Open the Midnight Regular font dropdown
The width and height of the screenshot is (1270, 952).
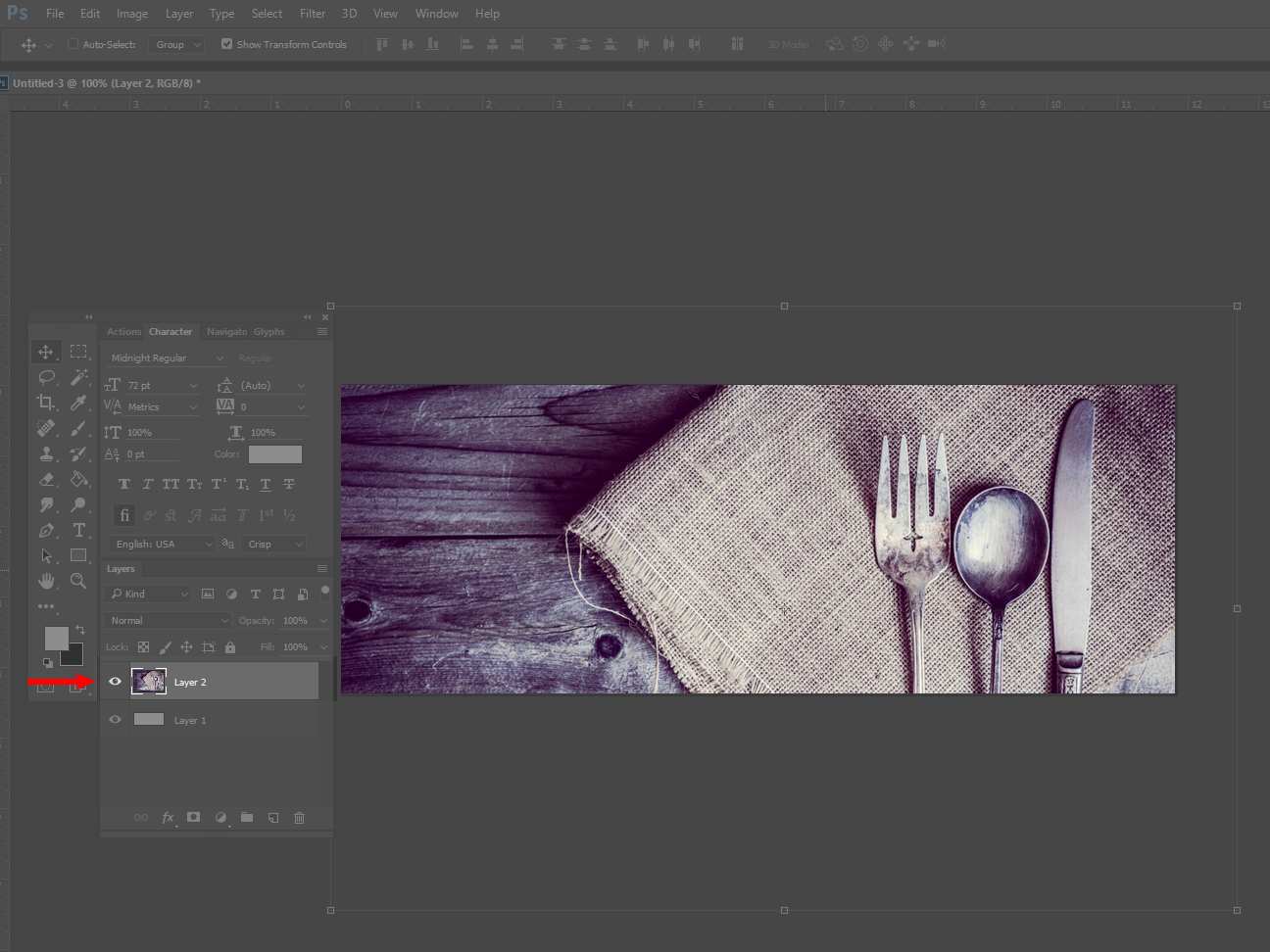coord(168,358)
